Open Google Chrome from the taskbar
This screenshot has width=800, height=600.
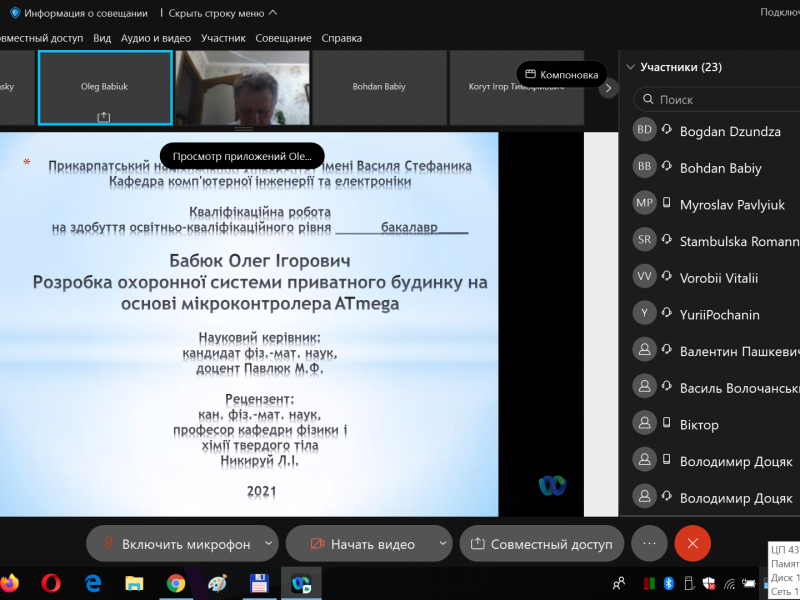(x=176, y=582)
